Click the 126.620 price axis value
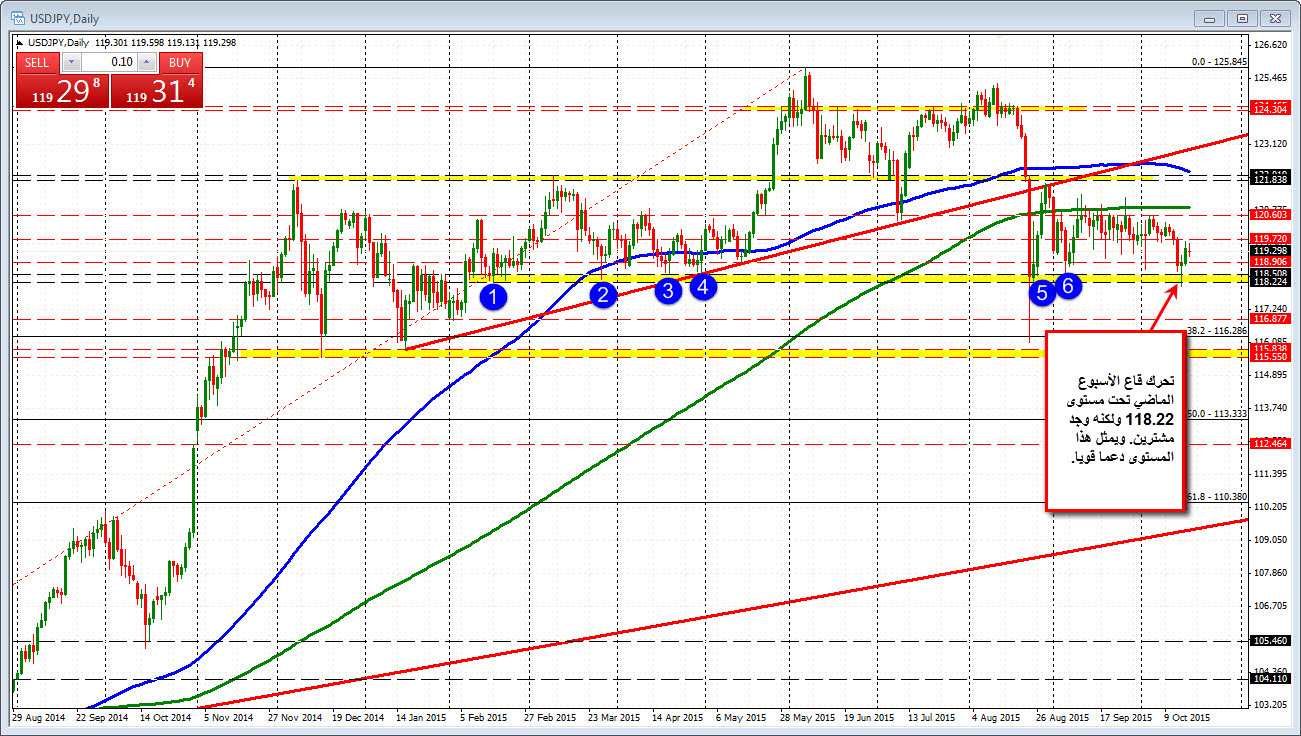 pos(1270,44)
